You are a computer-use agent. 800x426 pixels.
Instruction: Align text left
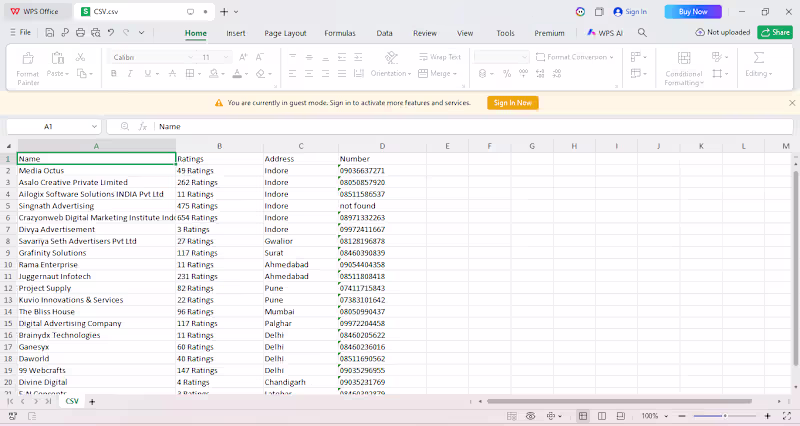point(292,74)
